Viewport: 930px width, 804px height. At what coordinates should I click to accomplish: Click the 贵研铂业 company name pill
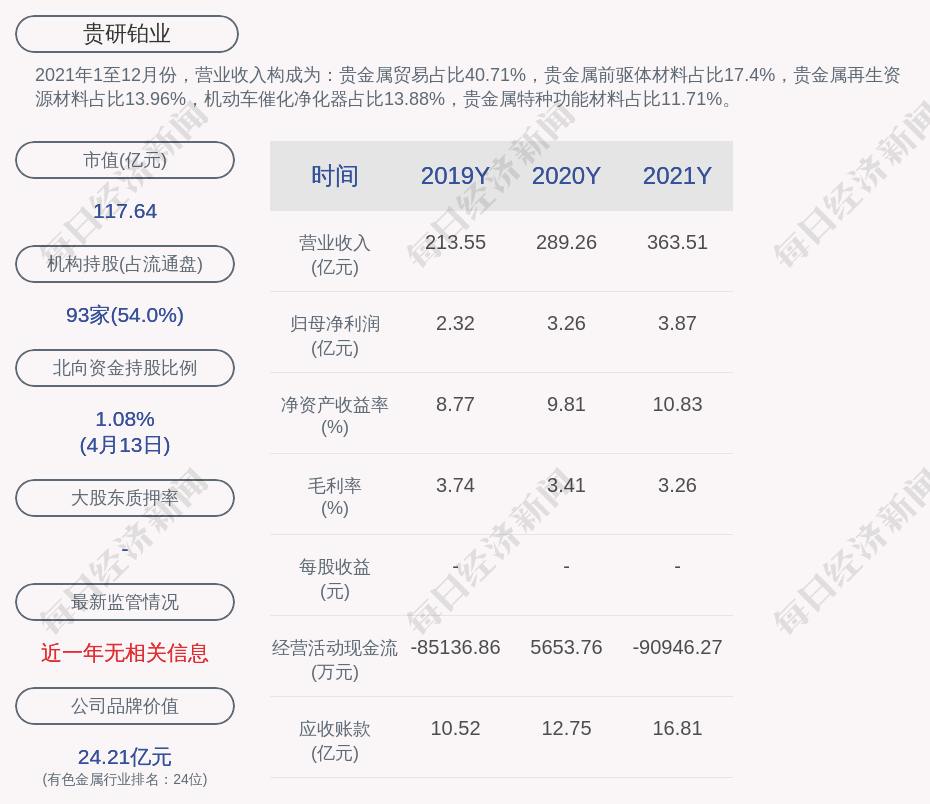(126, 34)
